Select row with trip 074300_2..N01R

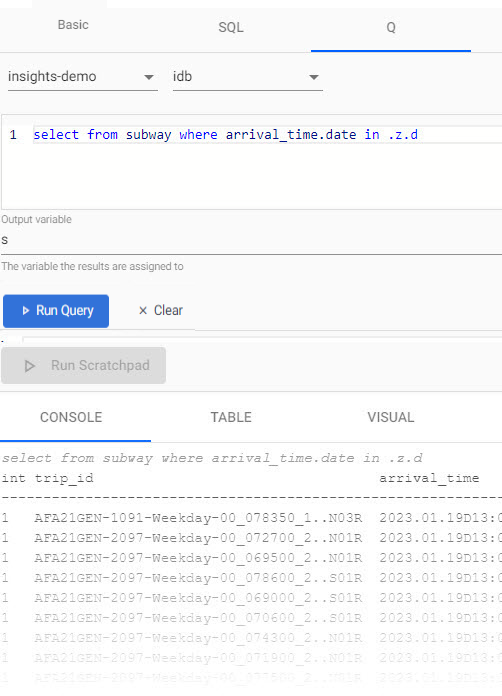pyautogui.click(x=251, y=638)
